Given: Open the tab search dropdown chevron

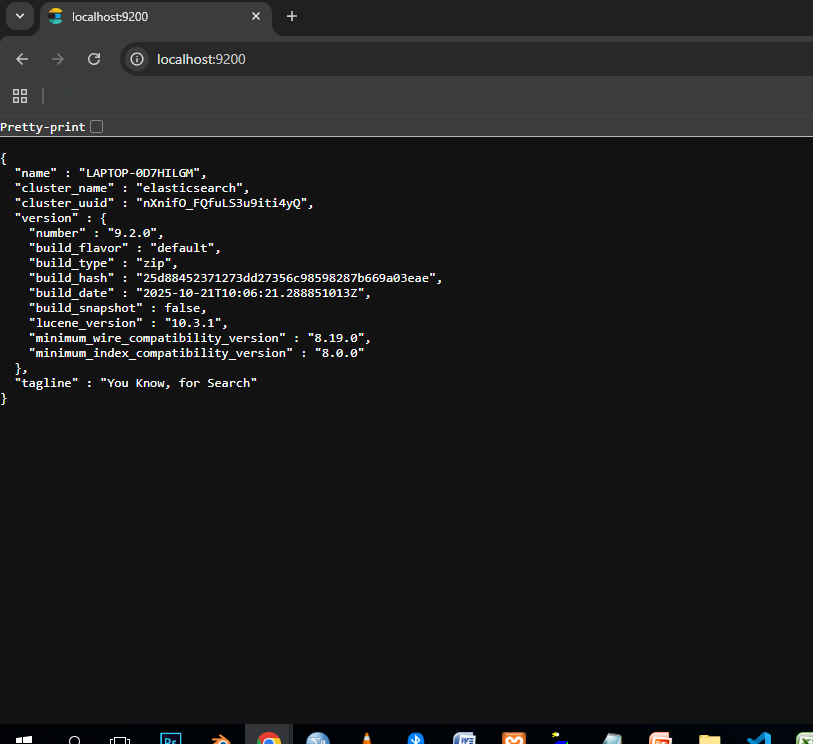Looking at the screenshot, I should [x=20, y=16].
